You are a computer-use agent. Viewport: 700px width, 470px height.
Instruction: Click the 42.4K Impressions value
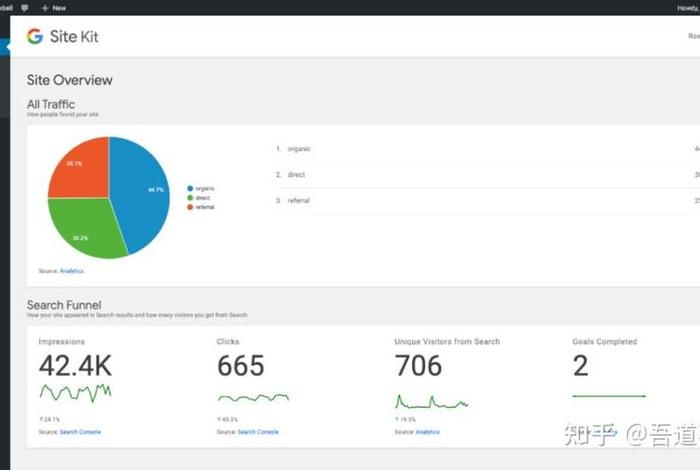tap(75, 366)
